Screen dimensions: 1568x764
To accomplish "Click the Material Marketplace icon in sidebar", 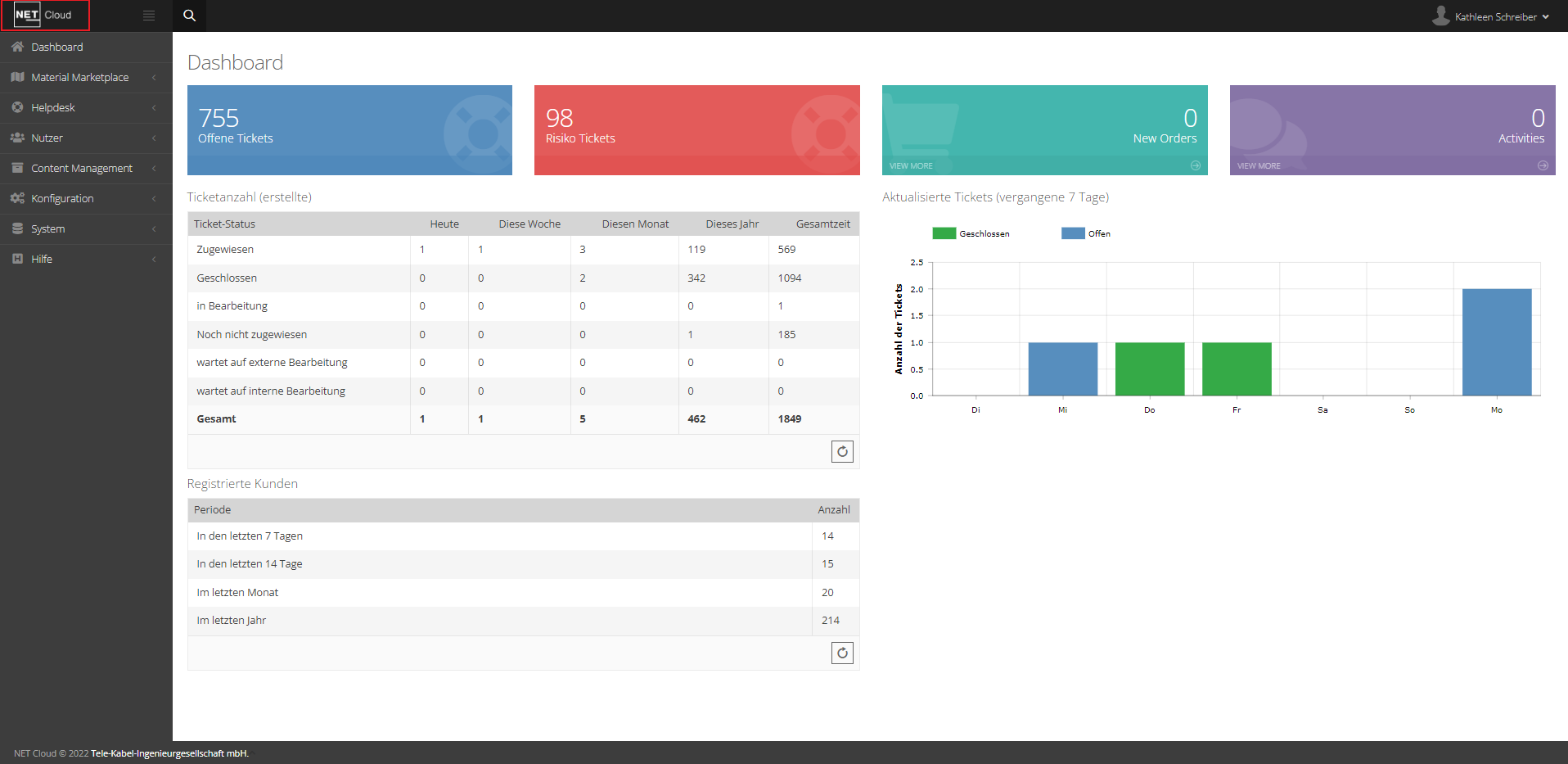I will click(x=17, y=77).
